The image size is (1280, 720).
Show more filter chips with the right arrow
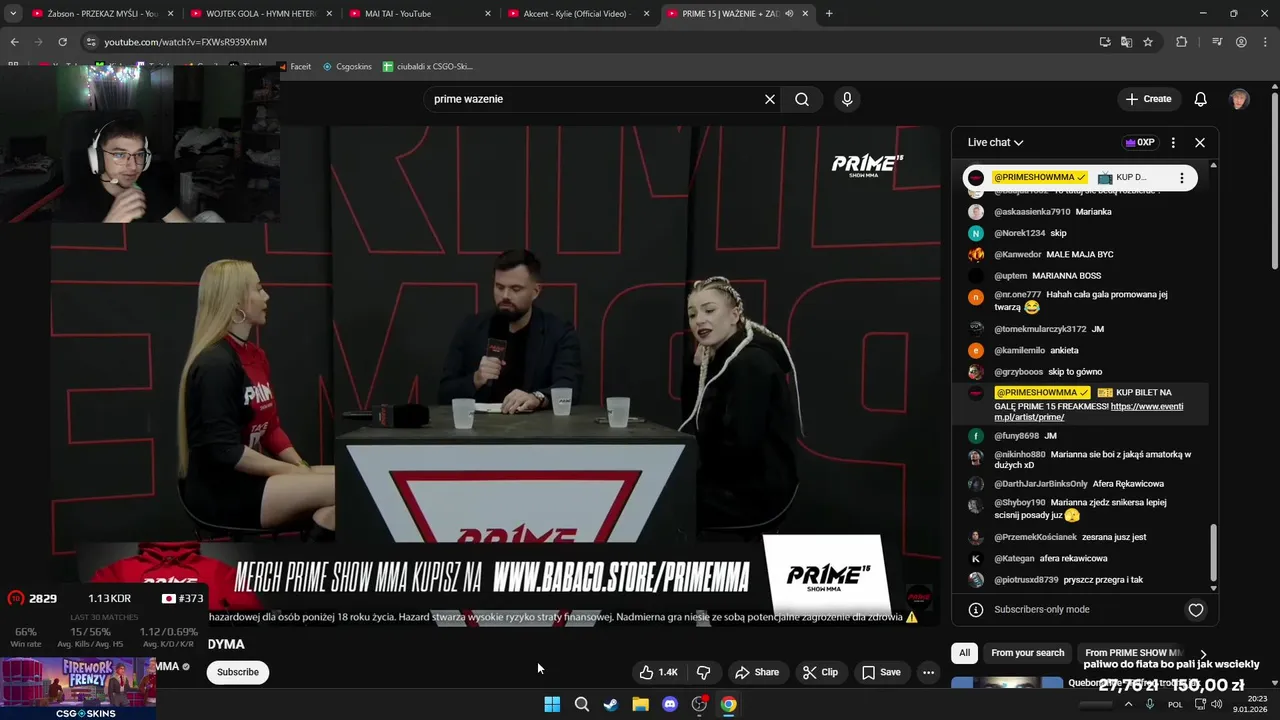coord(1203,654)
